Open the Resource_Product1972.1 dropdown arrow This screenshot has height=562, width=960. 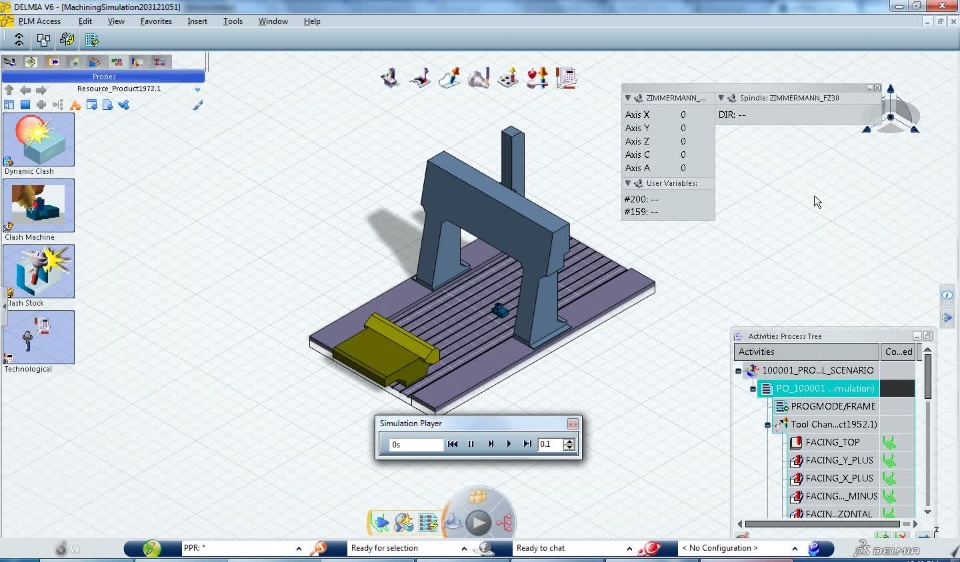coord(197,89)
